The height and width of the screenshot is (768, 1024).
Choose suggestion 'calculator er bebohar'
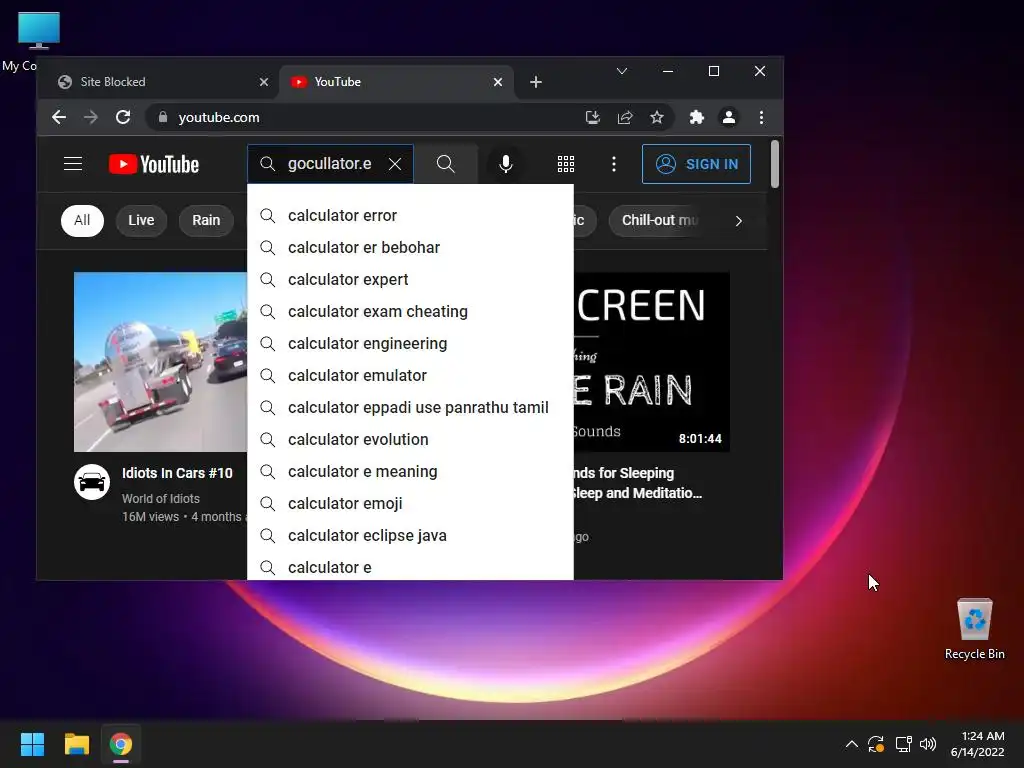click(x=410, y=248)
